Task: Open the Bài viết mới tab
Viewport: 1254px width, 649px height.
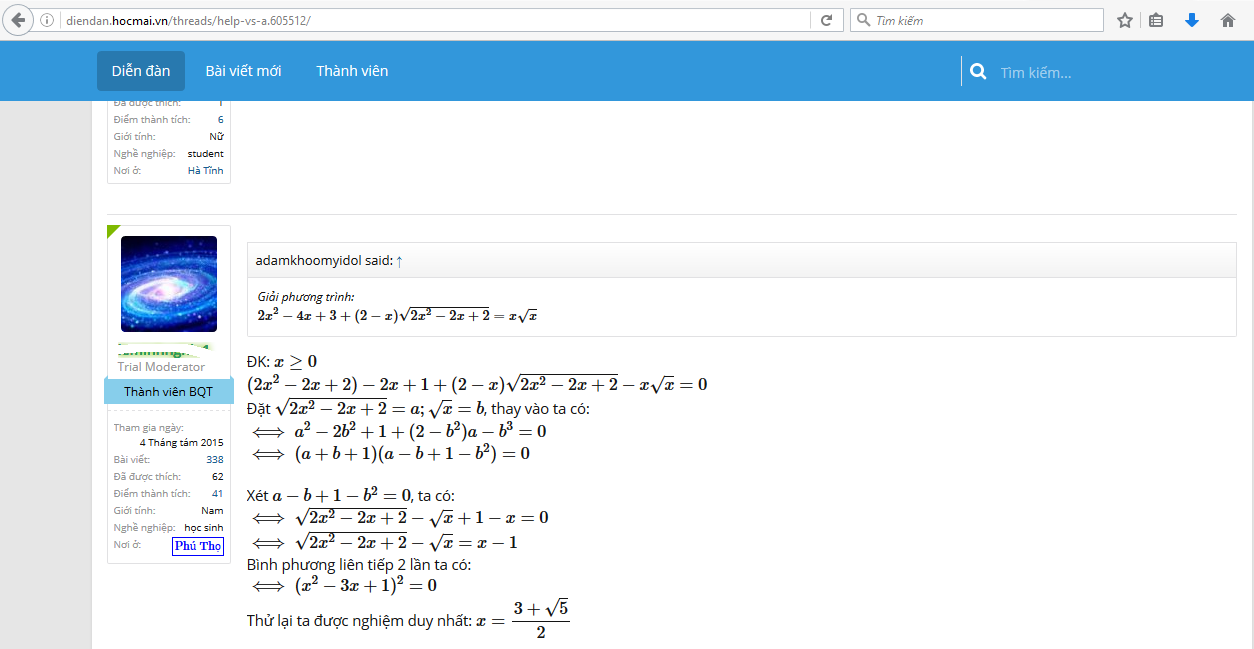Action: pos(243,71)
